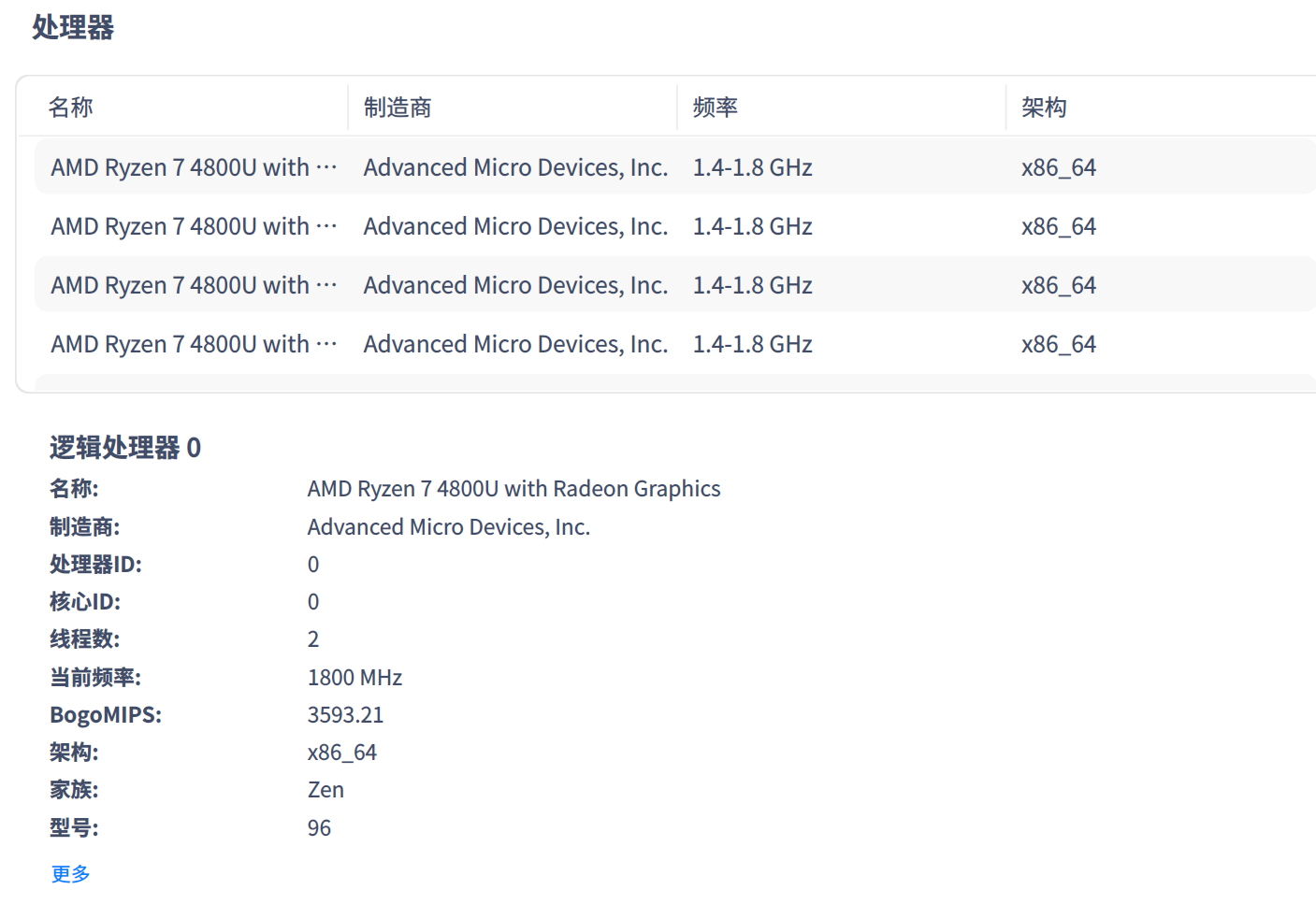Select the first AMD Ryzen 7 4800U table row
This screenshot has height=904, width=1316.
pyautogui.click(x=675, y=167)
